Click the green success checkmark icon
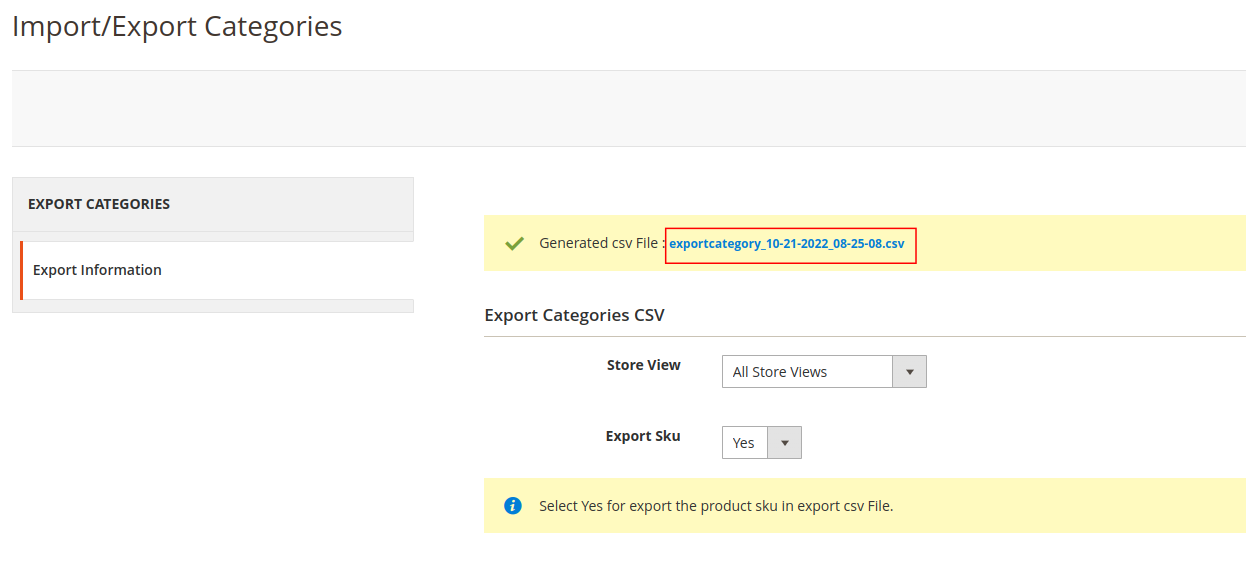 tap(514, 243)
